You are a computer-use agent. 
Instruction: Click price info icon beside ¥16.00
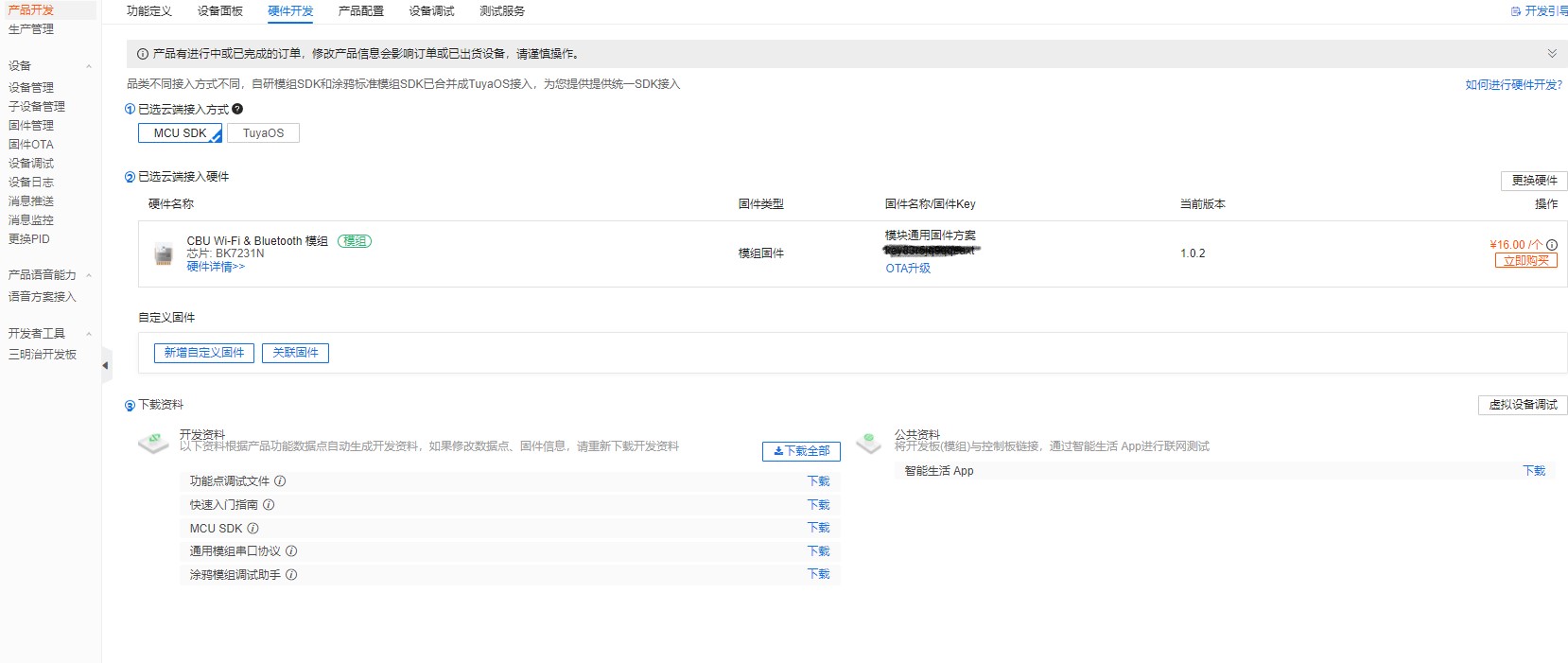[x=1552, y=245]
